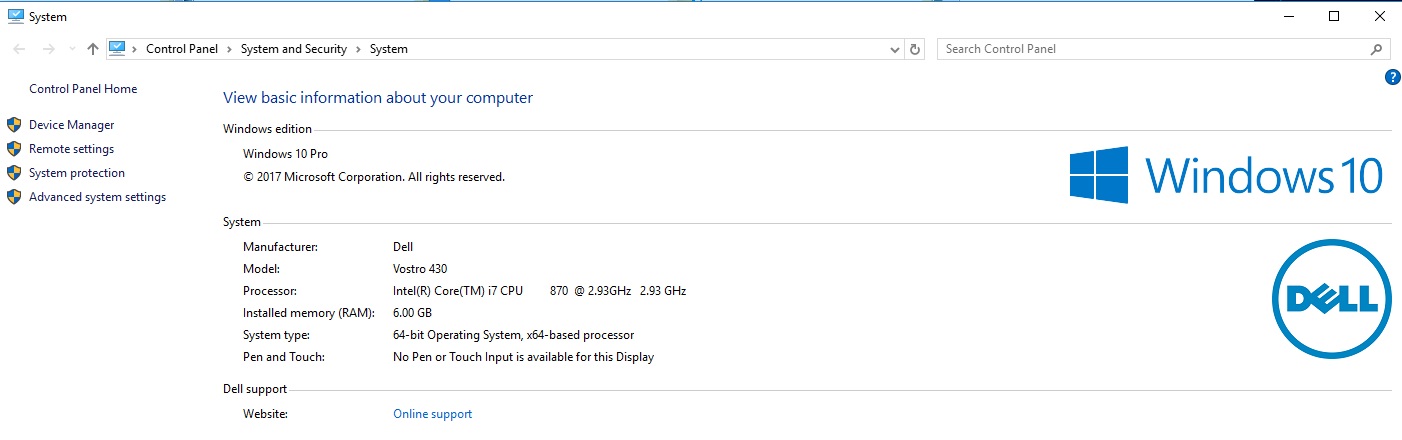
Task: Click the magnifier icon in the search box
Action: [1377, 49]
